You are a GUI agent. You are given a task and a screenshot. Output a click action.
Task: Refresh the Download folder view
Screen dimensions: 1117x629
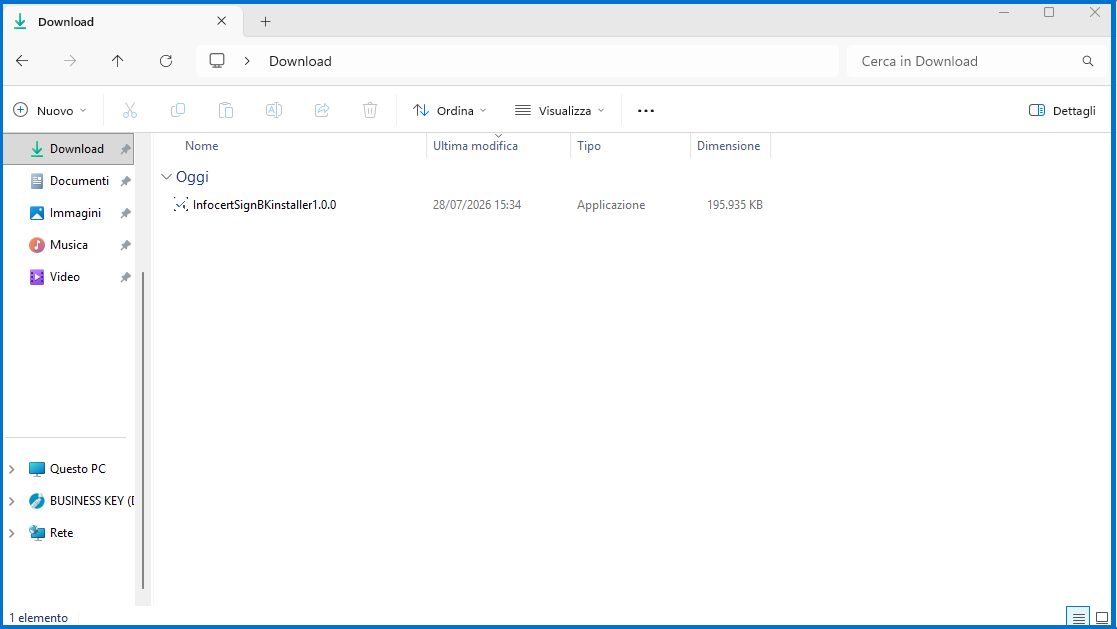166,61
